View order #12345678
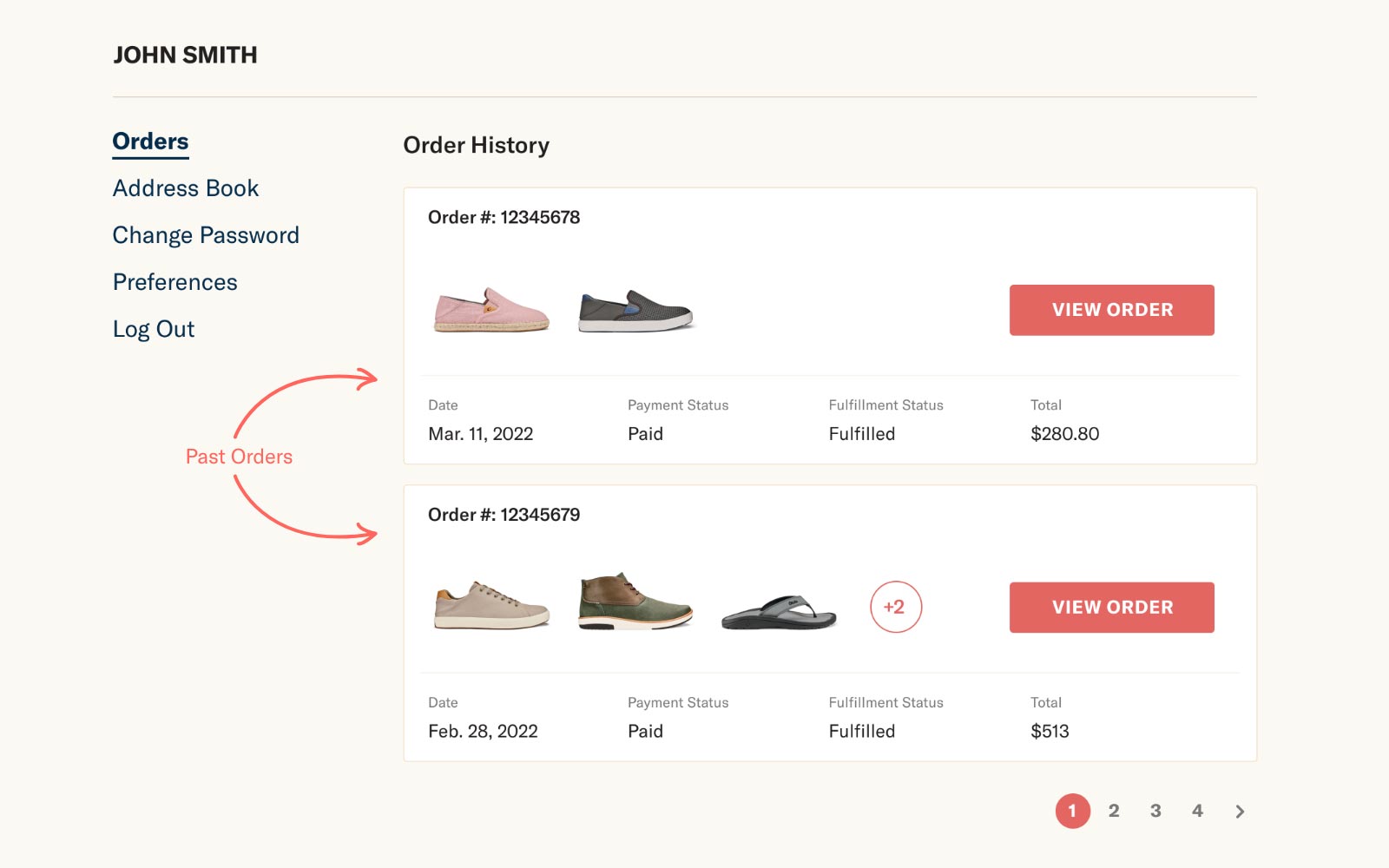Screen dimensions: 1389x868 point(1111,310)
